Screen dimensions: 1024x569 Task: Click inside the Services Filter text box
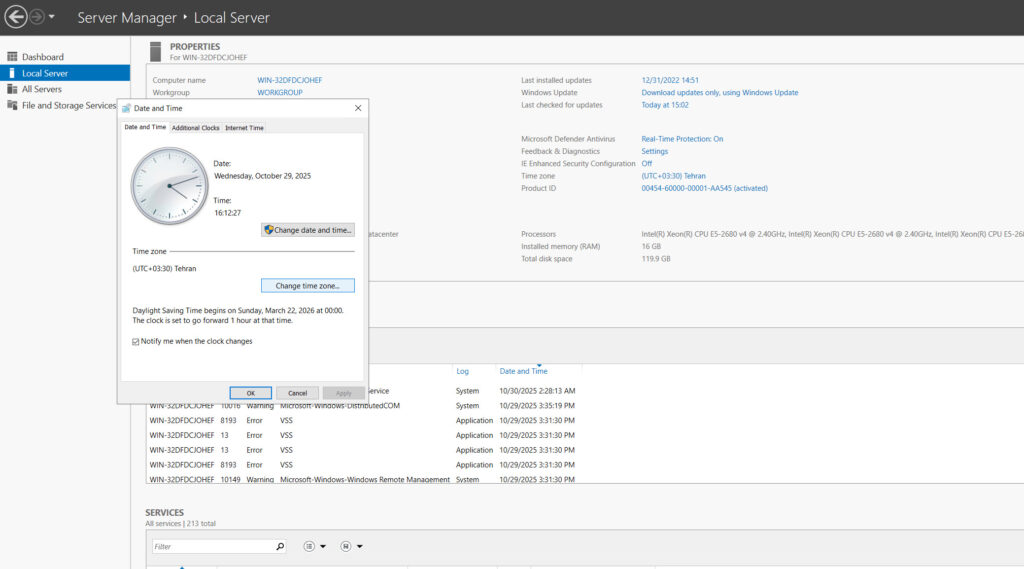(212, 546)
